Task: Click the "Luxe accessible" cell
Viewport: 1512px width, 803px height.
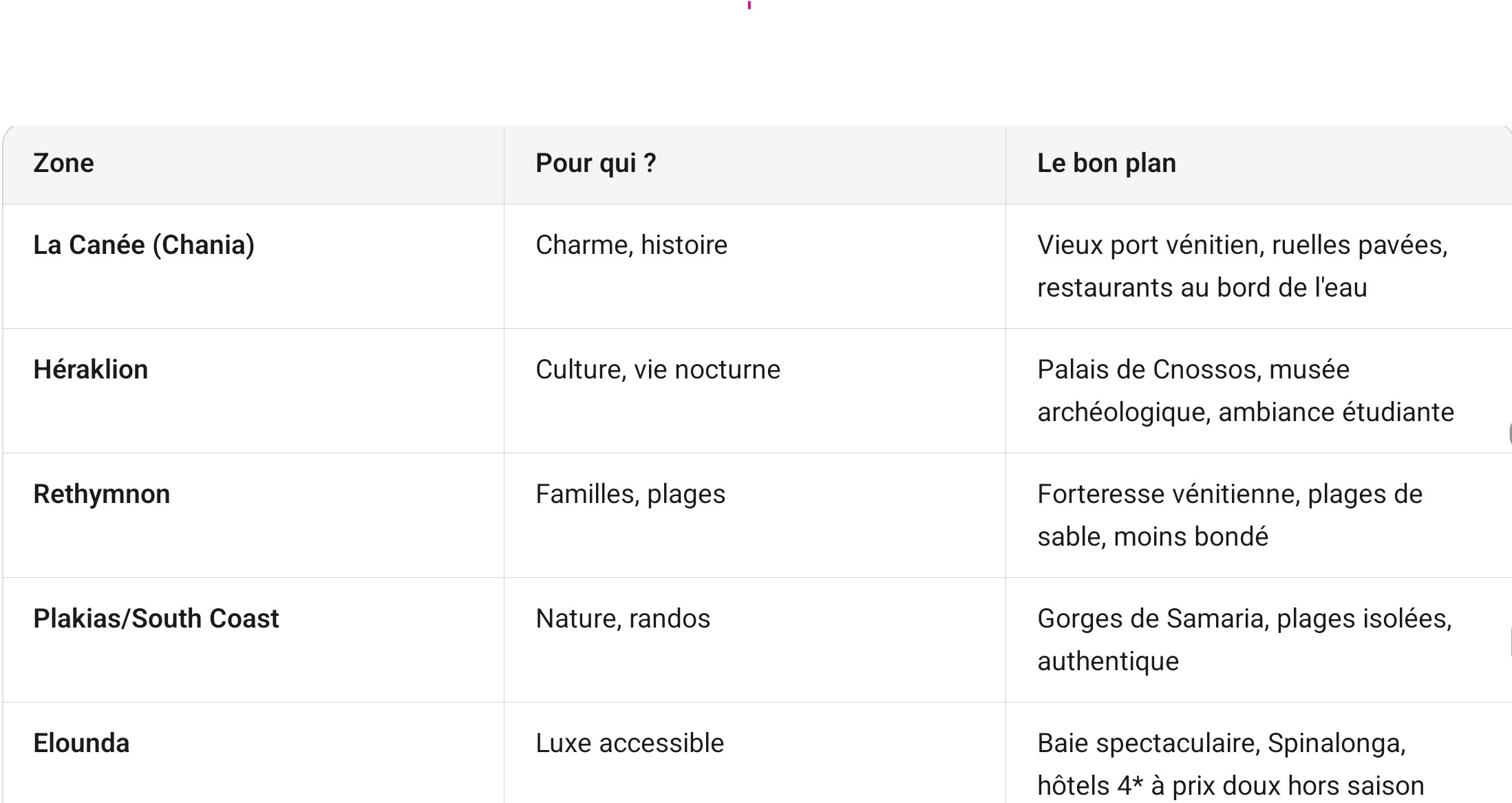Action: (629, 744)
